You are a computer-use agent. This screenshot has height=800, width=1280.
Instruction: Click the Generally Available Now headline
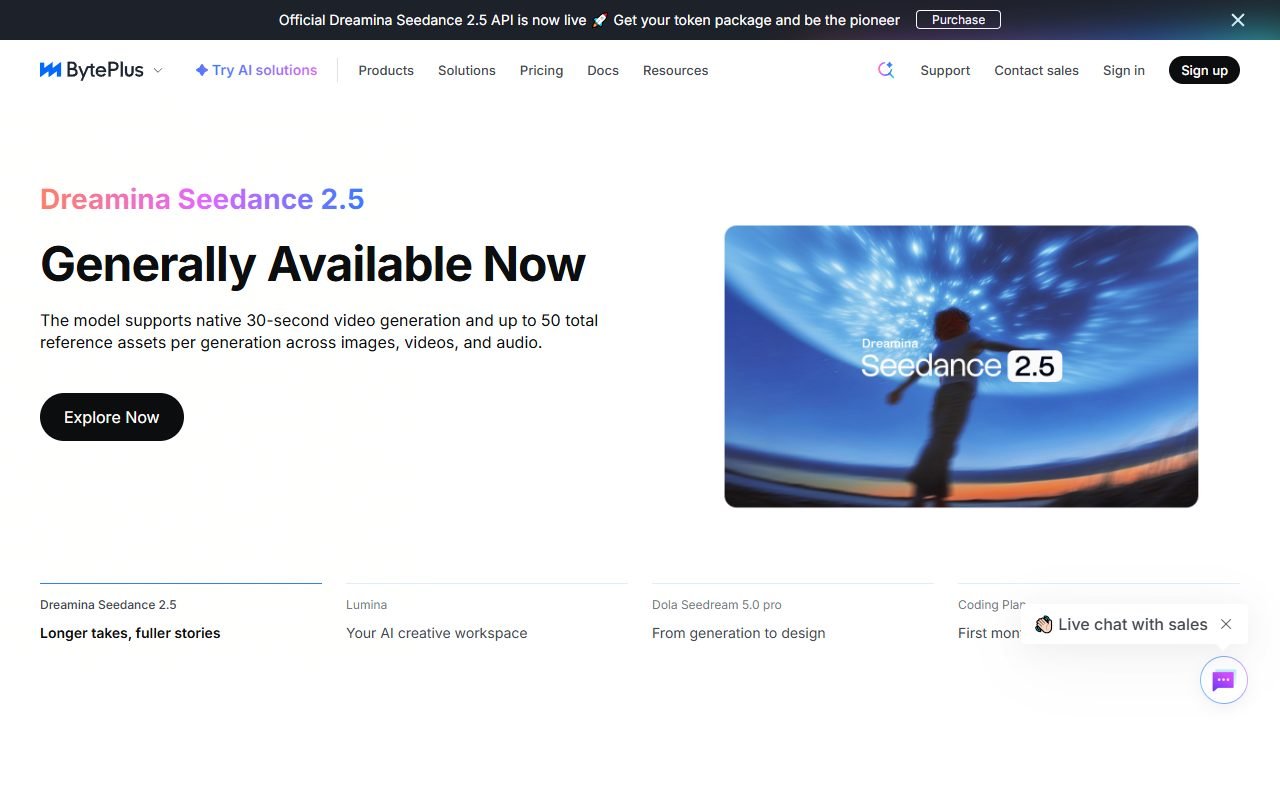tap(313, 264)
